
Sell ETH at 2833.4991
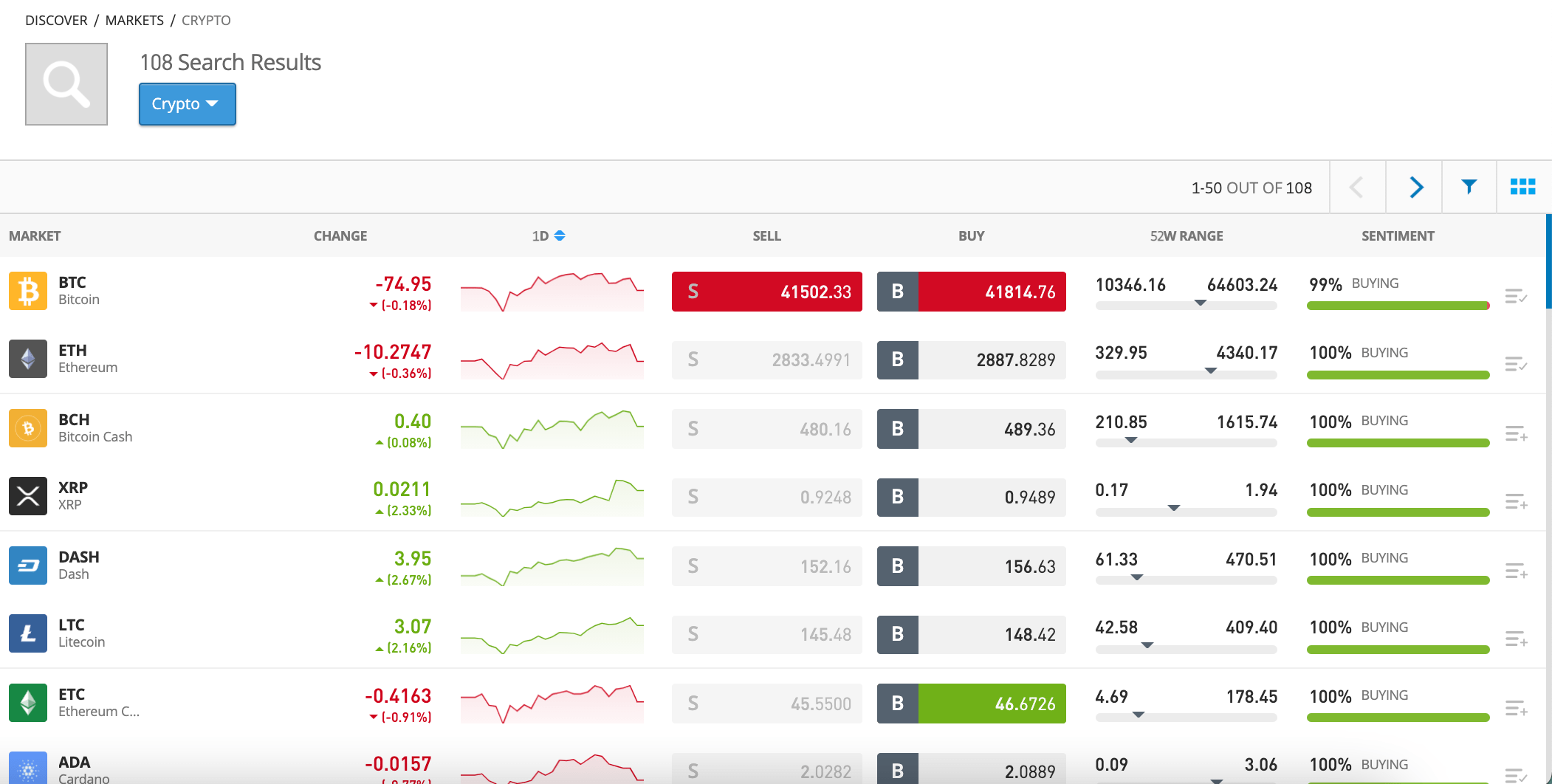coord(767,360)
